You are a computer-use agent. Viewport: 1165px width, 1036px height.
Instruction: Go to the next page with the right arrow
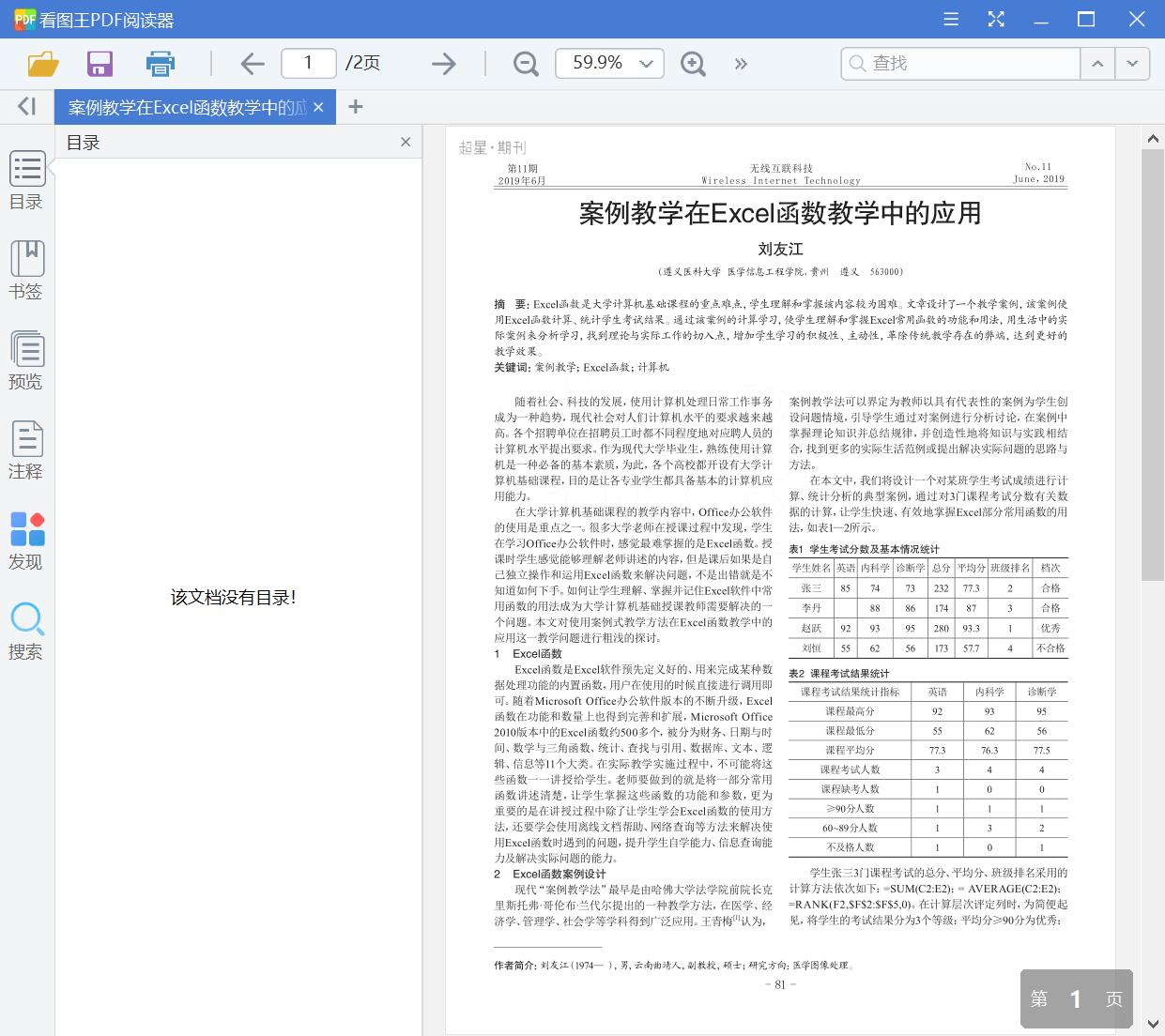tap(443, 64)
